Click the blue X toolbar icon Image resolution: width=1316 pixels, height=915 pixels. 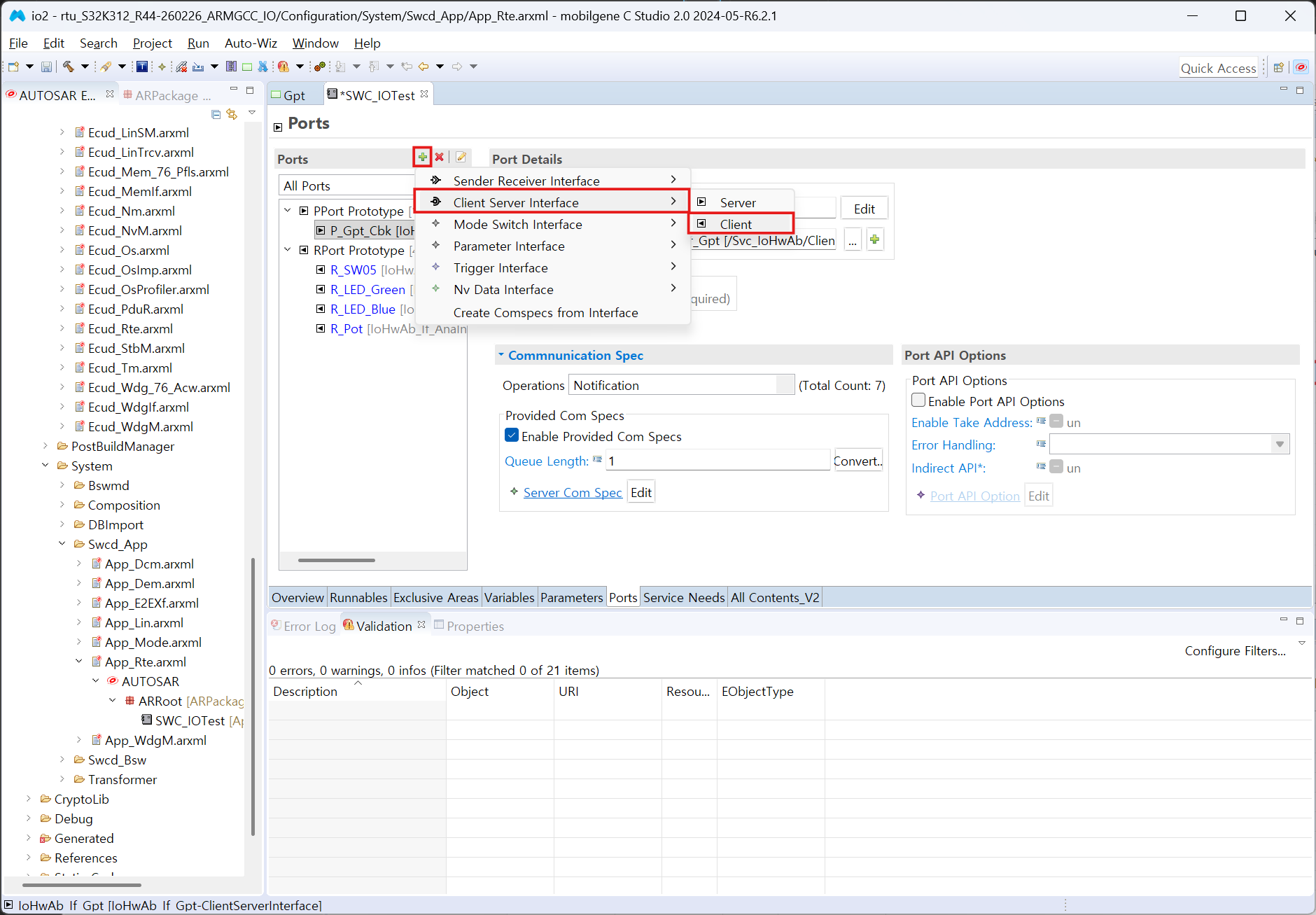tap(263, 67)
